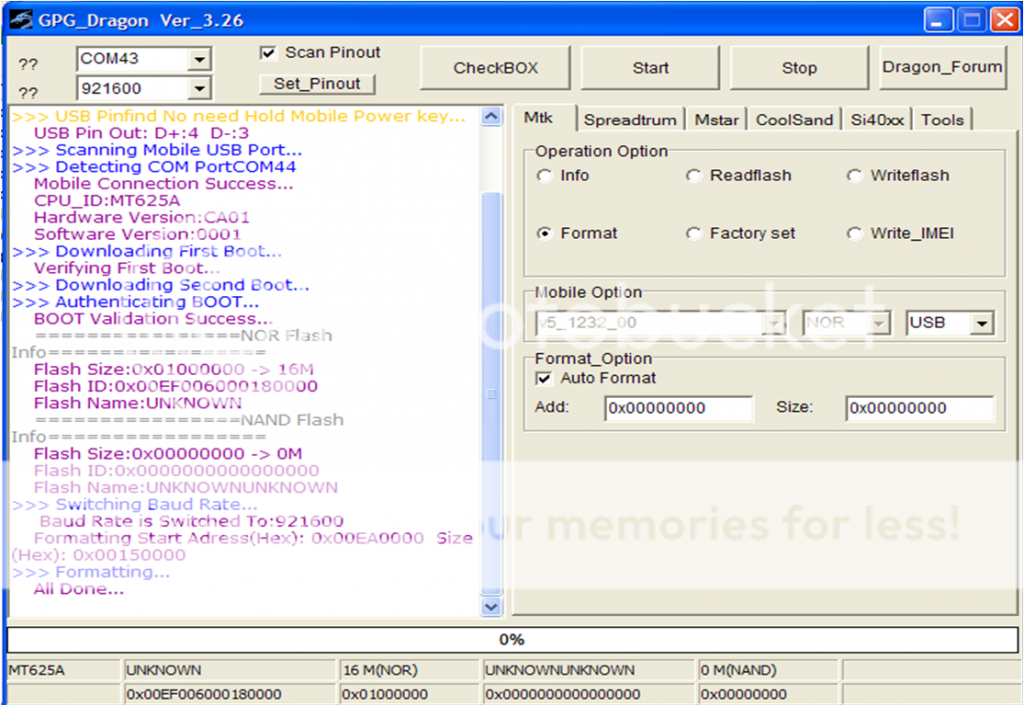Screen dimensions: 1024x705
Task: Click the GPG_Dragon app icon in title bar
Action: coord(19,20)
